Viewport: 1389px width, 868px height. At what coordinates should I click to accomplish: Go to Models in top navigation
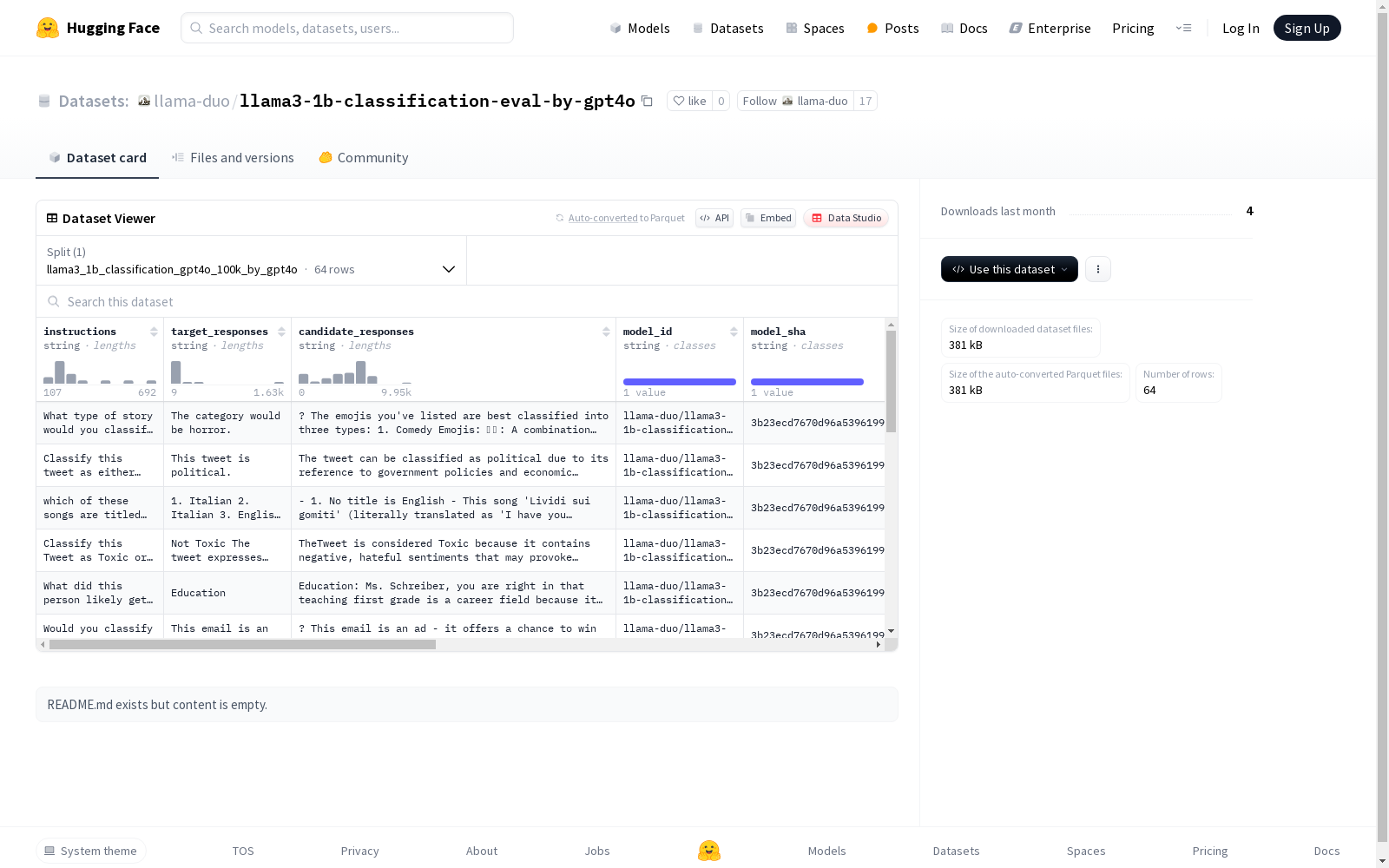[640, 28]
